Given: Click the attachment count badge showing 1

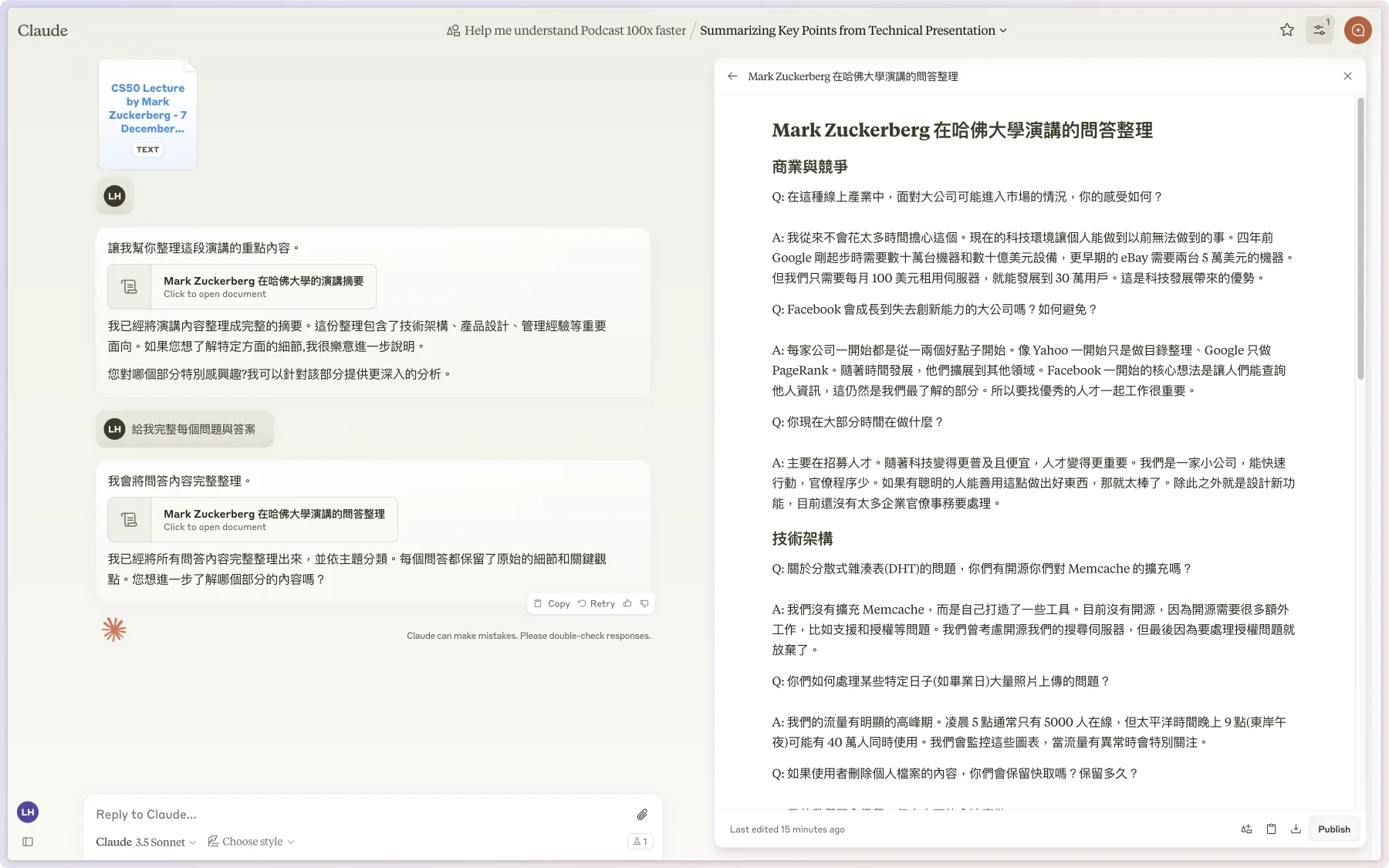Looking at the screenshot, I should pos(640,842).
